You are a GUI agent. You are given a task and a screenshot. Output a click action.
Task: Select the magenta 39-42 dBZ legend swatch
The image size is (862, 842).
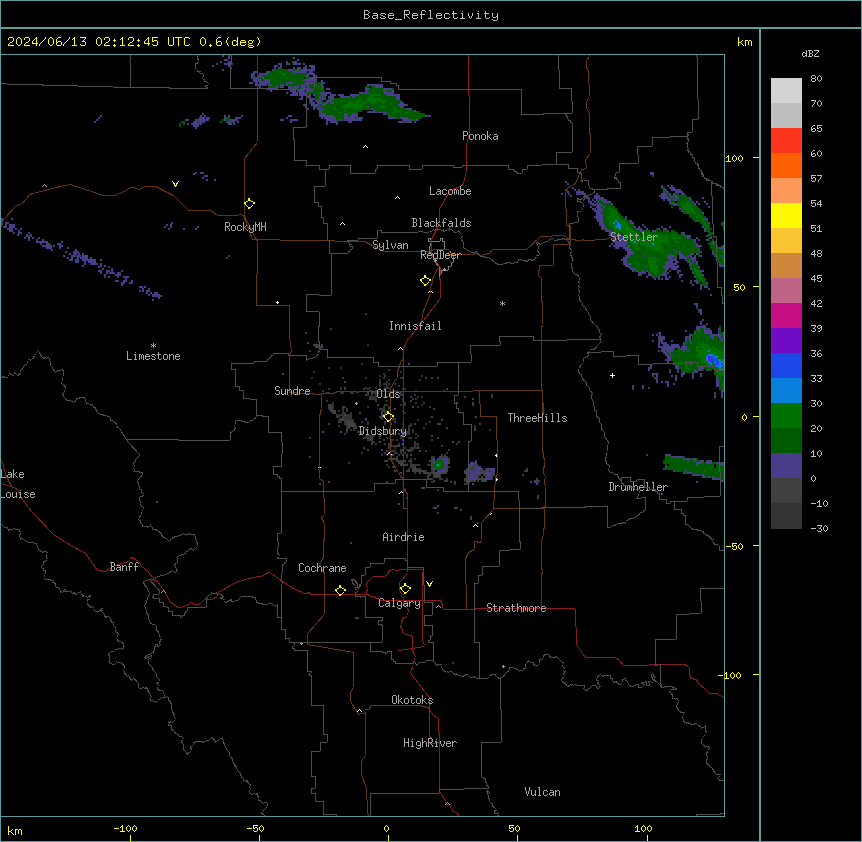click(x=786, y=315)
